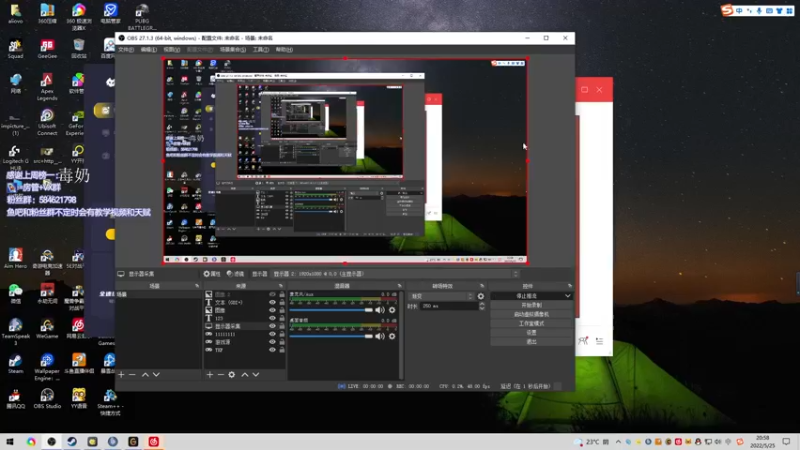Click the 退出 exit button

point(531,342)
